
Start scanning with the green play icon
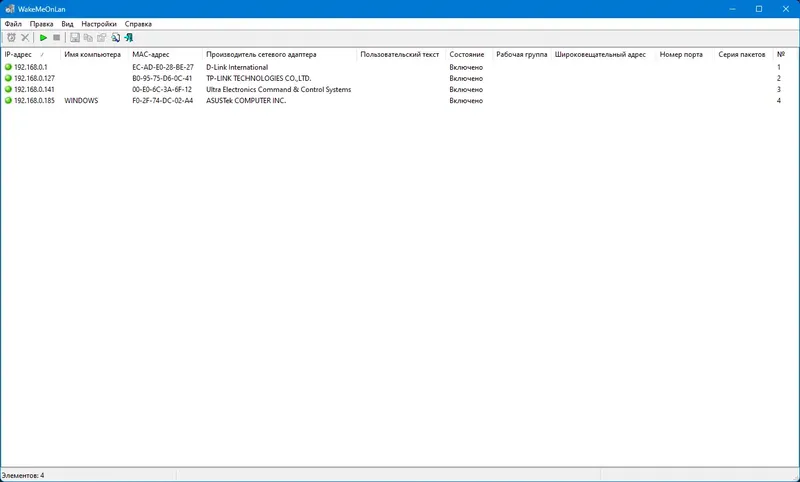[43, 38]
